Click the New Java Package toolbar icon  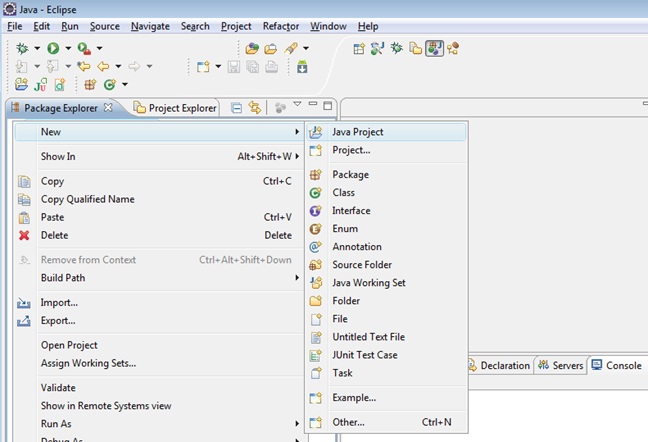tap(90, 85)
